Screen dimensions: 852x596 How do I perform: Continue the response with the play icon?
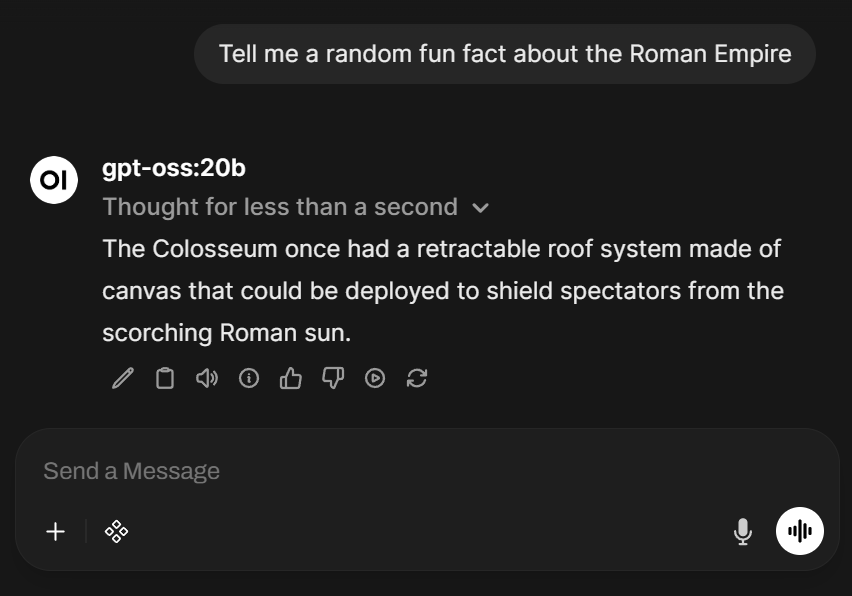375,378
